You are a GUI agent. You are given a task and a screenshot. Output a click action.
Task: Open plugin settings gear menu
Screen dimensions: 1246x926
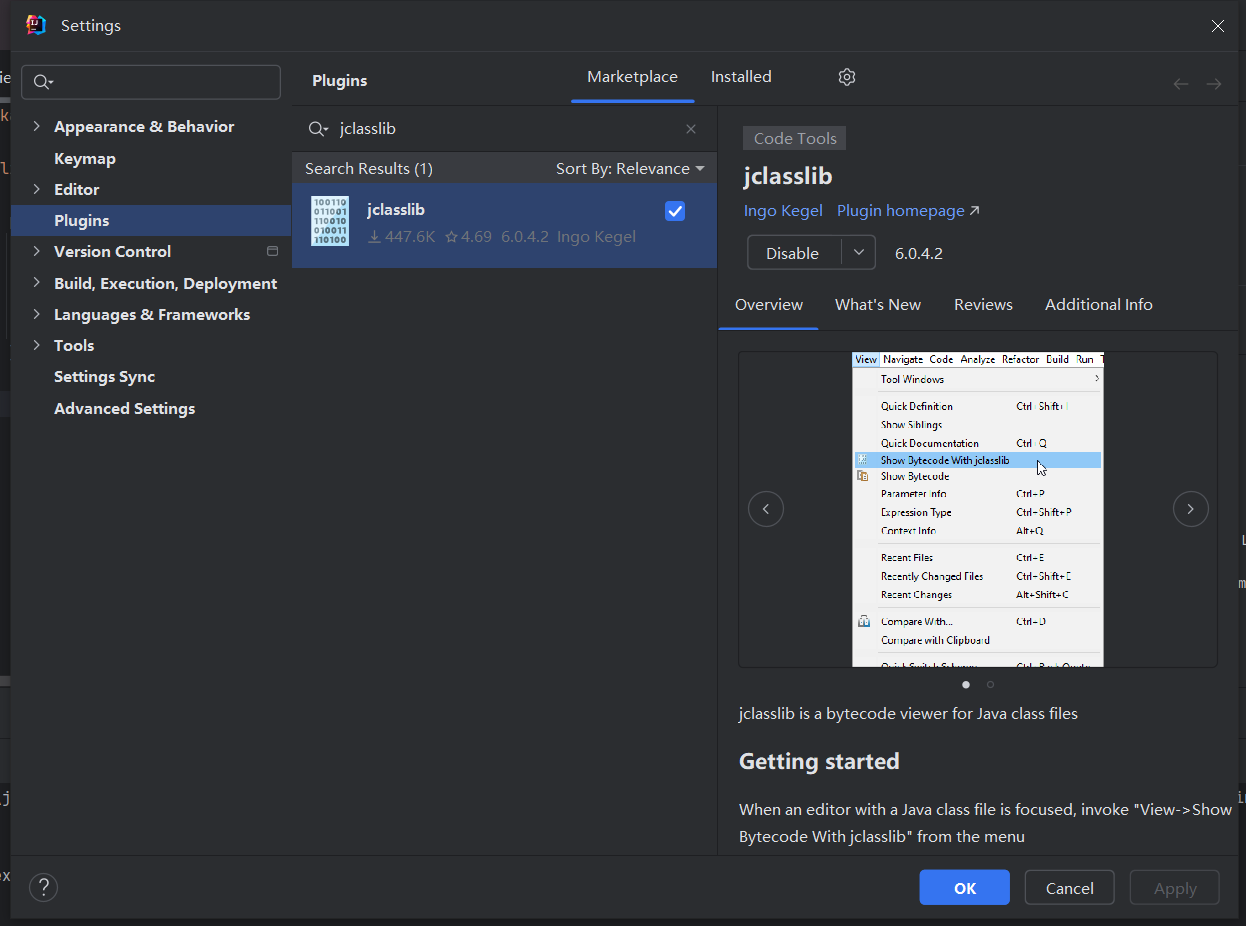847,77
